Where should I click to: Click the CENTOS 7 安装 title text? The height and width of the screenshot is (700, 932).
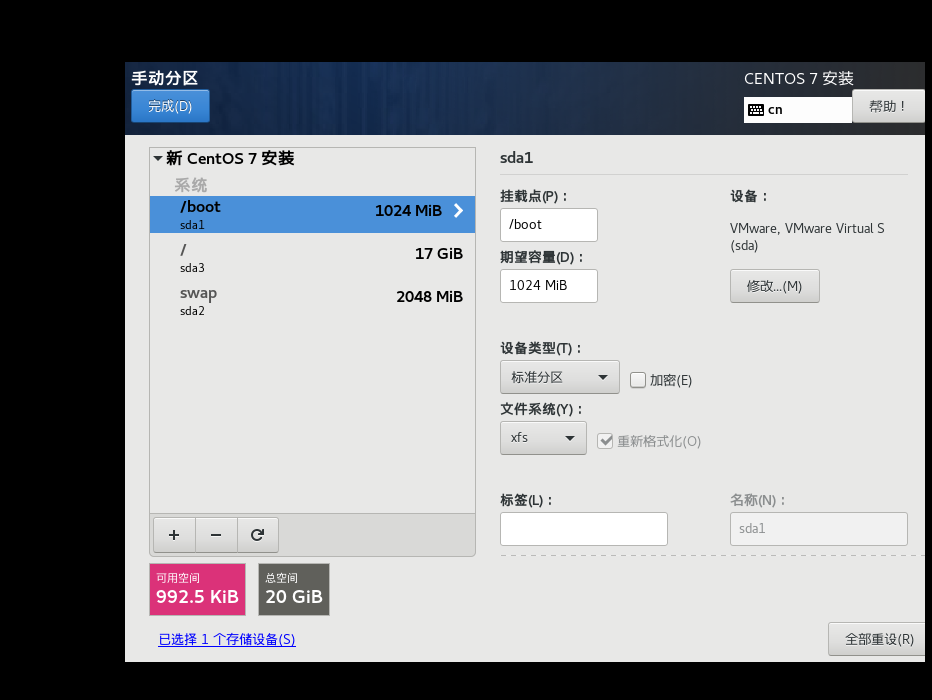pyautogui.click(x=798, y=78)
